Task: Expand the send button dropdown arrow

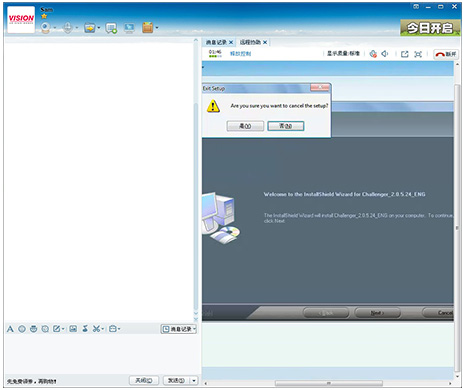Action: [x=194, y=380]
